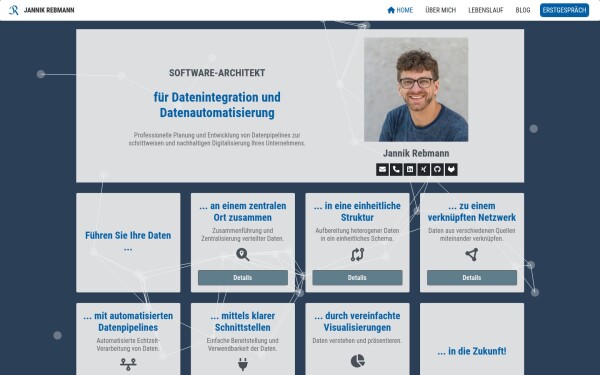
Task: Click the 'Professionelle Planung und Entwicklung' paragraph
Action: [x=217, y=139]
